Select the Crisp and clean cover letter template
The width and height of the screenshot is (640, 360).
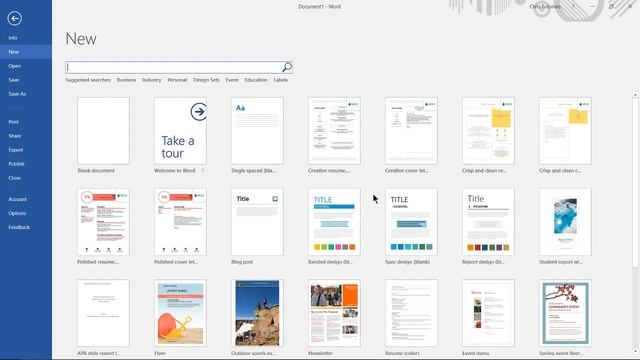tap(565, 131)
